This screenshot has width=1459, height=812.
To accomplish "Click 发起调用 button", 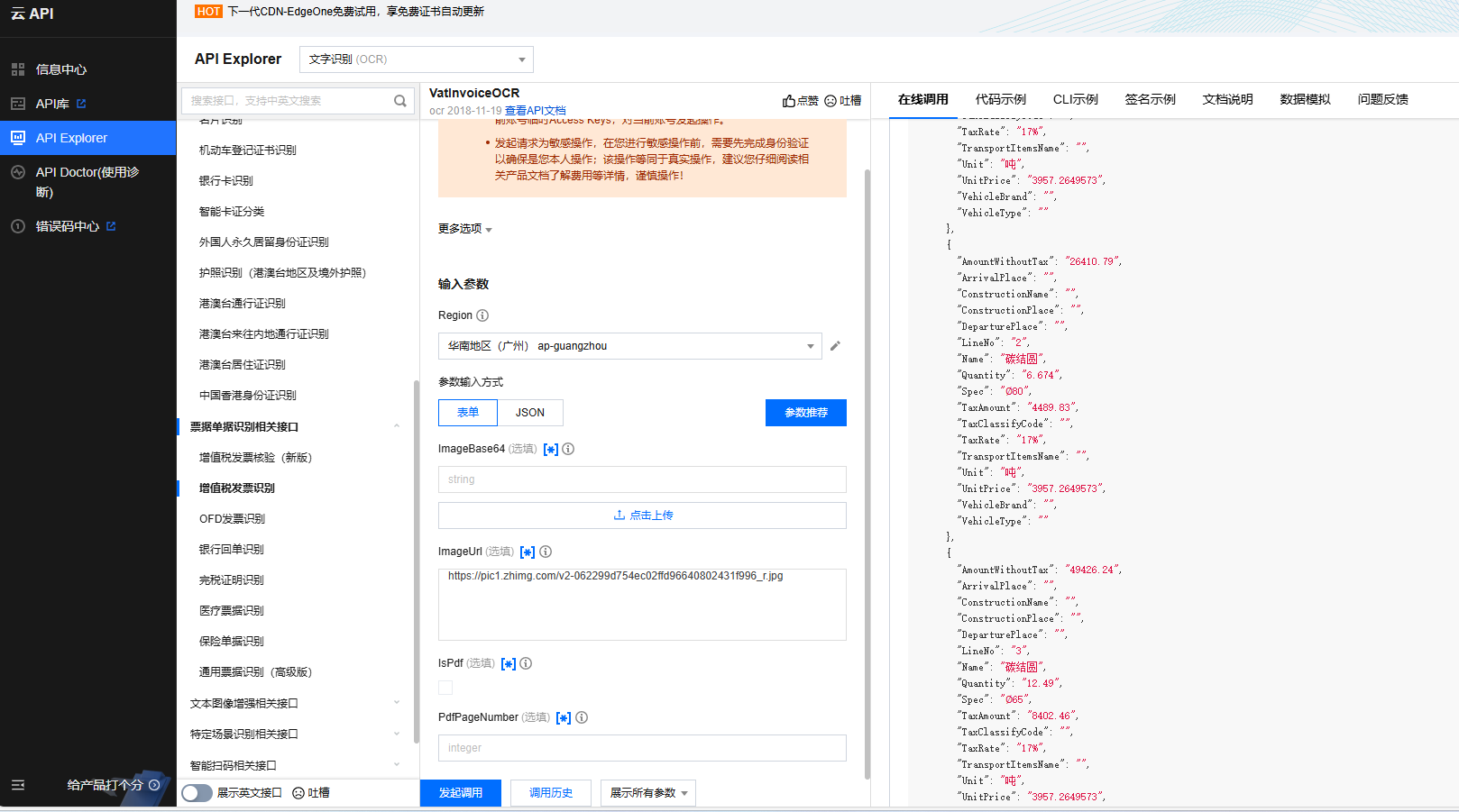I will 461,793.
